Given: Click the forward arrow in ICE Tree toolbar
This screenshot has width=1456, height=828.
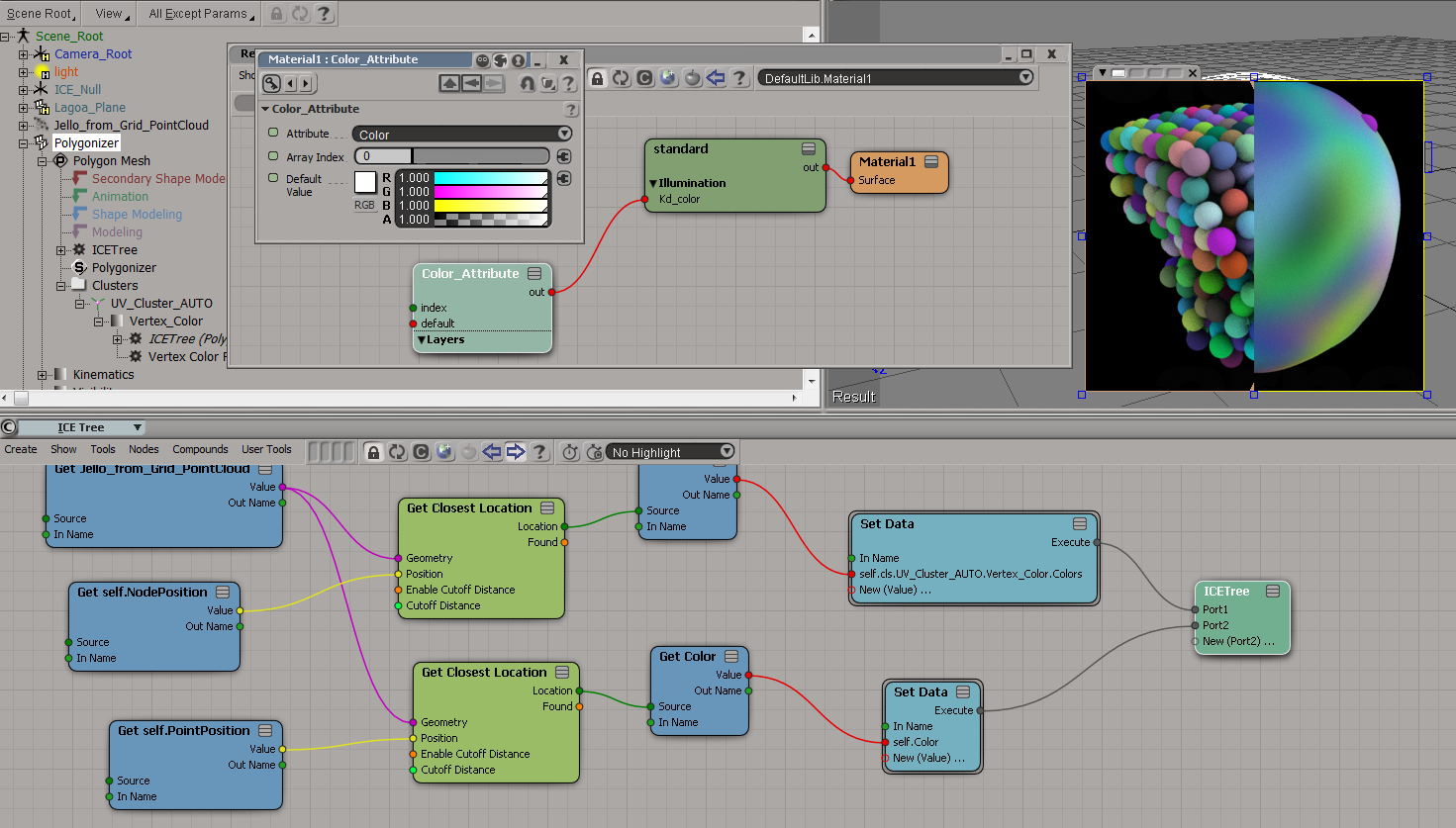Looking at the screenshot, I should 516,452.
